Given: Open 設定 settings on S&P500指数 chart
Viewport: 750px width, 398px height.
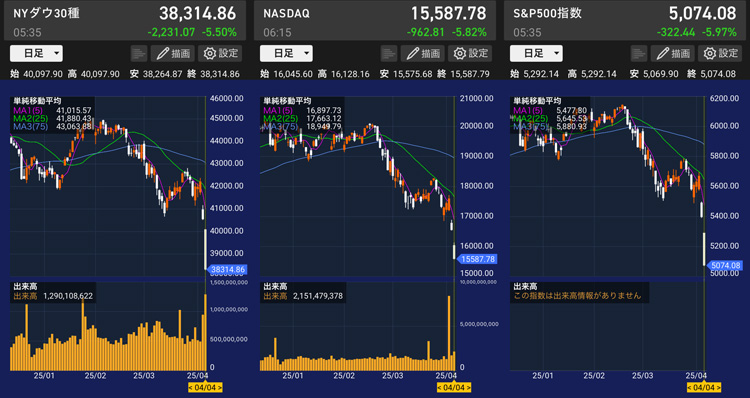Looking at the screenshot, I should (720, 53).
